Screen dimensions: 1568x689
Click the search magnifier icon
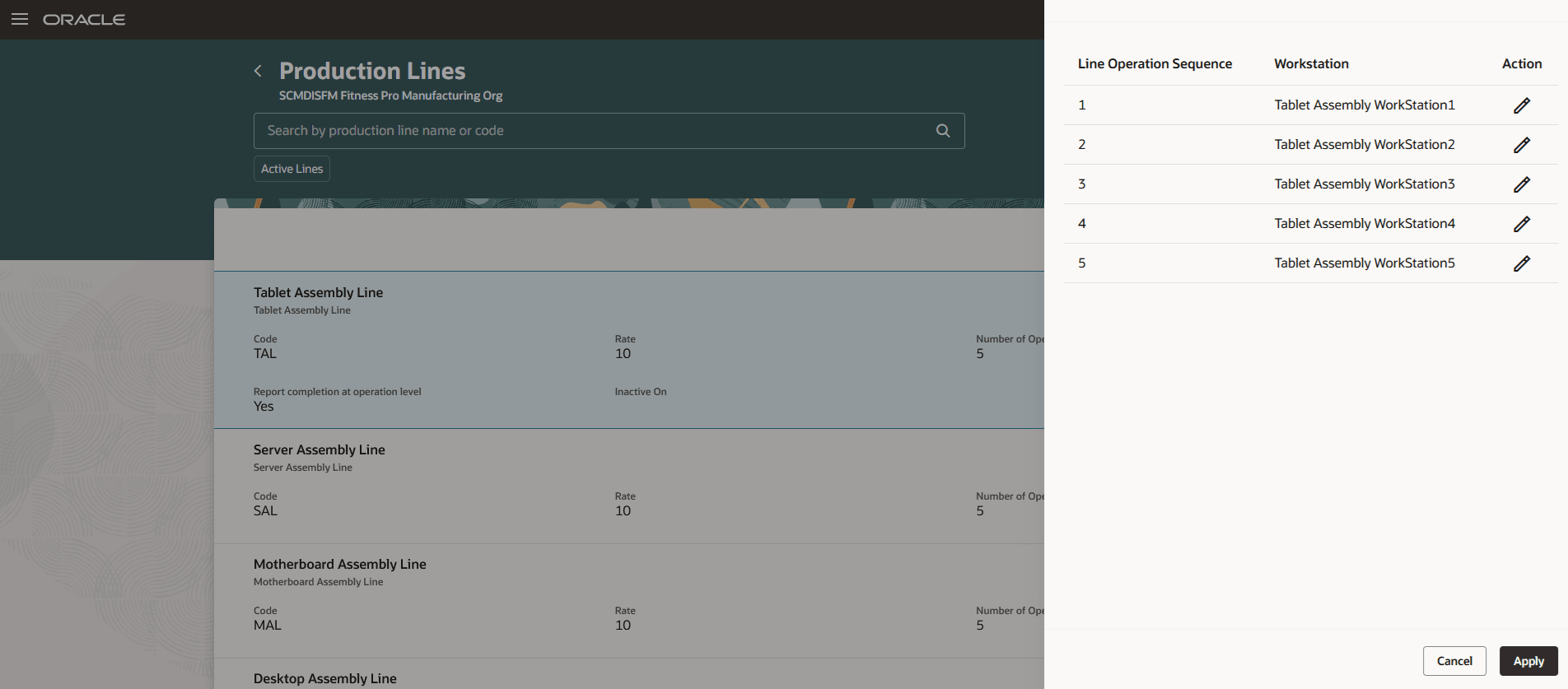tap(943, 131)
